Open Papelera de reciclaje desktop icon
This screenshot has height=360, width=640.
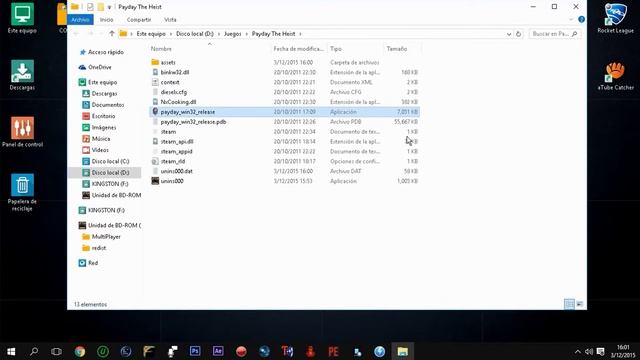[22, 192]
